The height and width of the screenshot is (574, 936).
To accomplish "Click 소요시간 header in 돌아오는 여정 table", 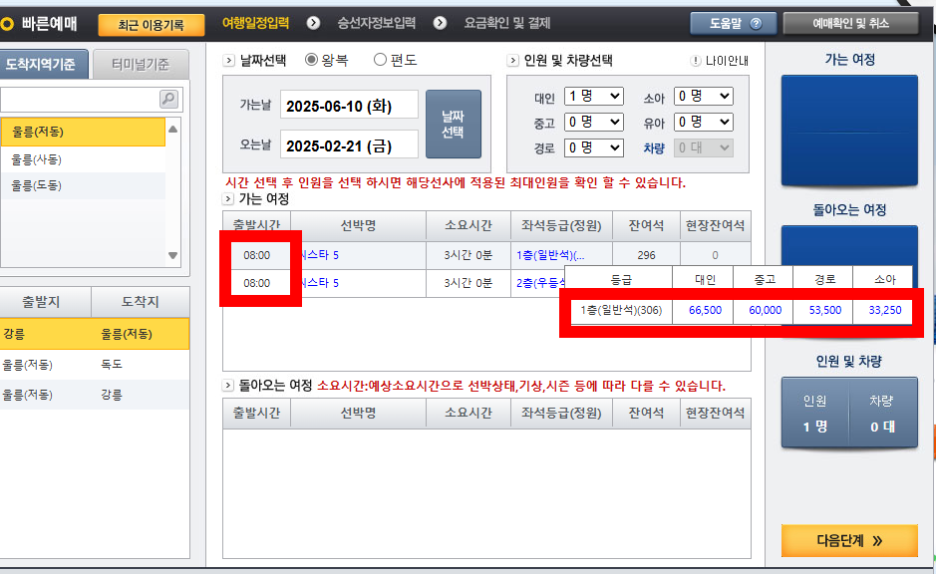I will coord(468,413).
